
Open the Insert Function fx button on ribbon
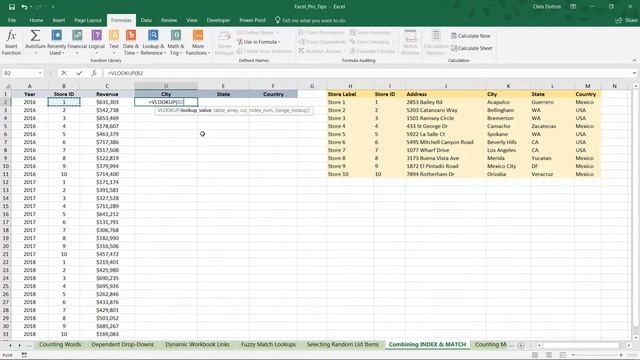(11, 42)
